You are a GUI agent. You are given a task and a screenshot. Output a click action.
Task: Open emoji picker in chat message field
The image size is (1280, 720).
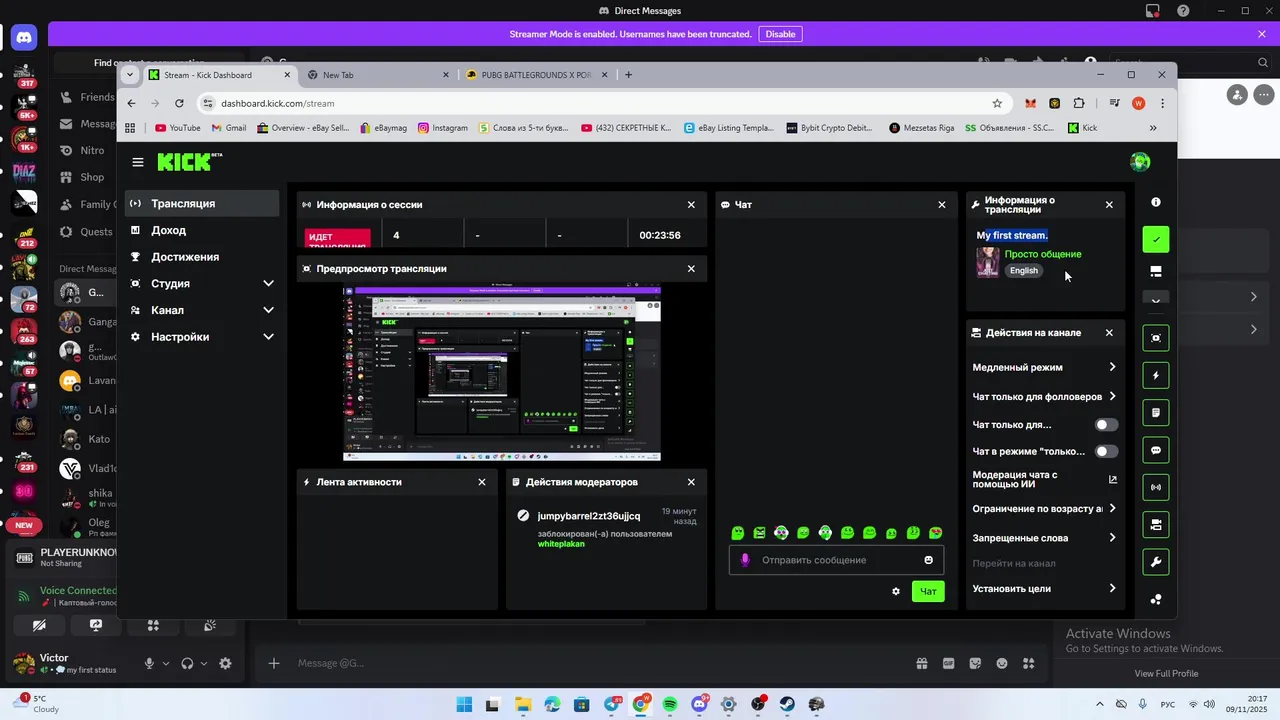pyautogui.click(x=928, y=560)
